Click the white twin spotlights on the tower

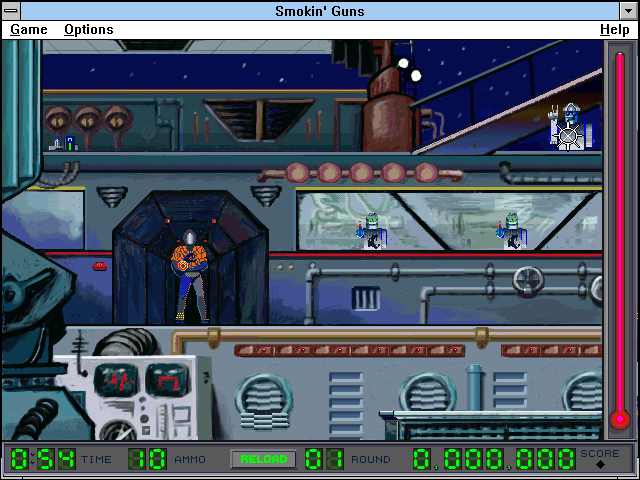(408, 69)
